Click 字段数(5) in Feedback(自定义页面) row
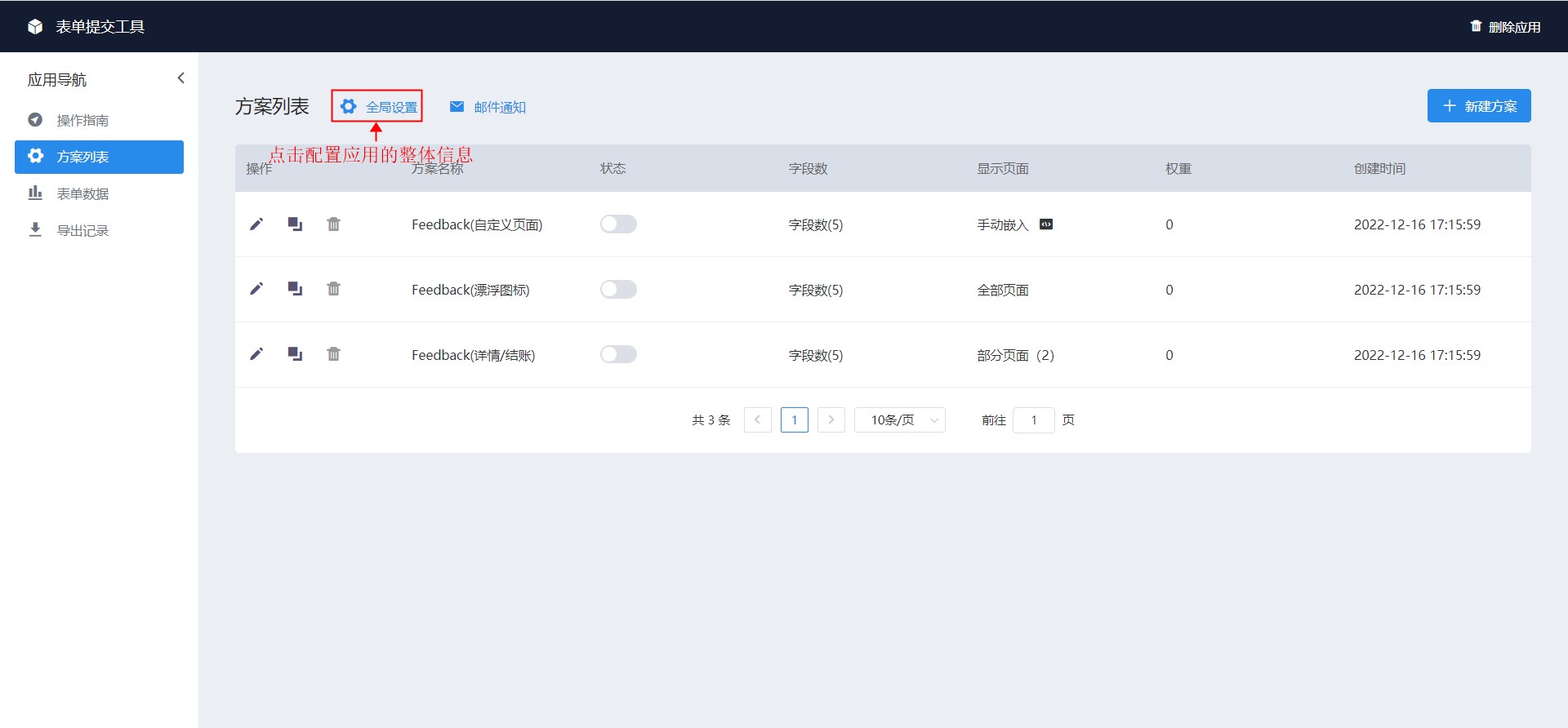1568x728 pixels. coord(816,224)
